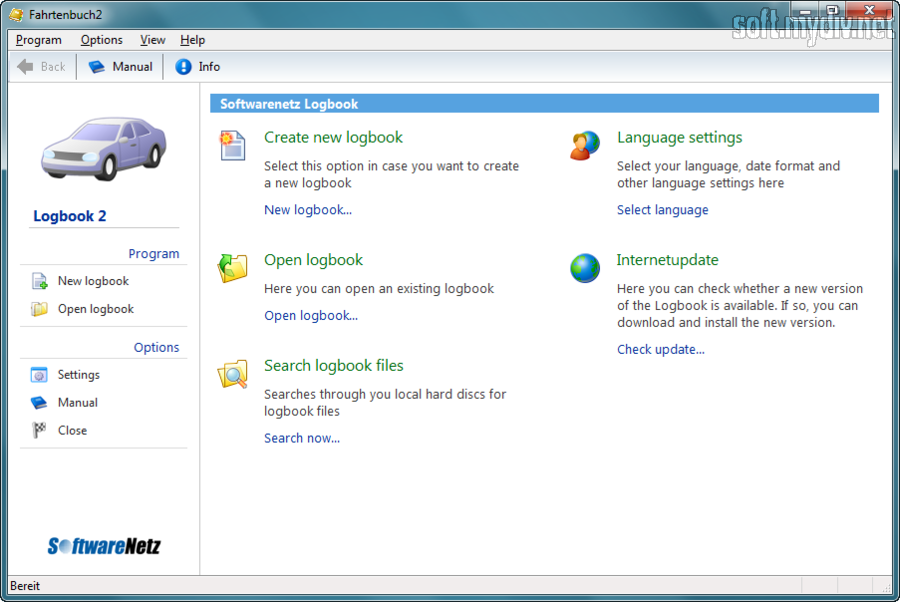The height and width of the screenshot is (602, 900).
Task: Click the 'Open logbook' green heading
Action: [x=313, y=260]
